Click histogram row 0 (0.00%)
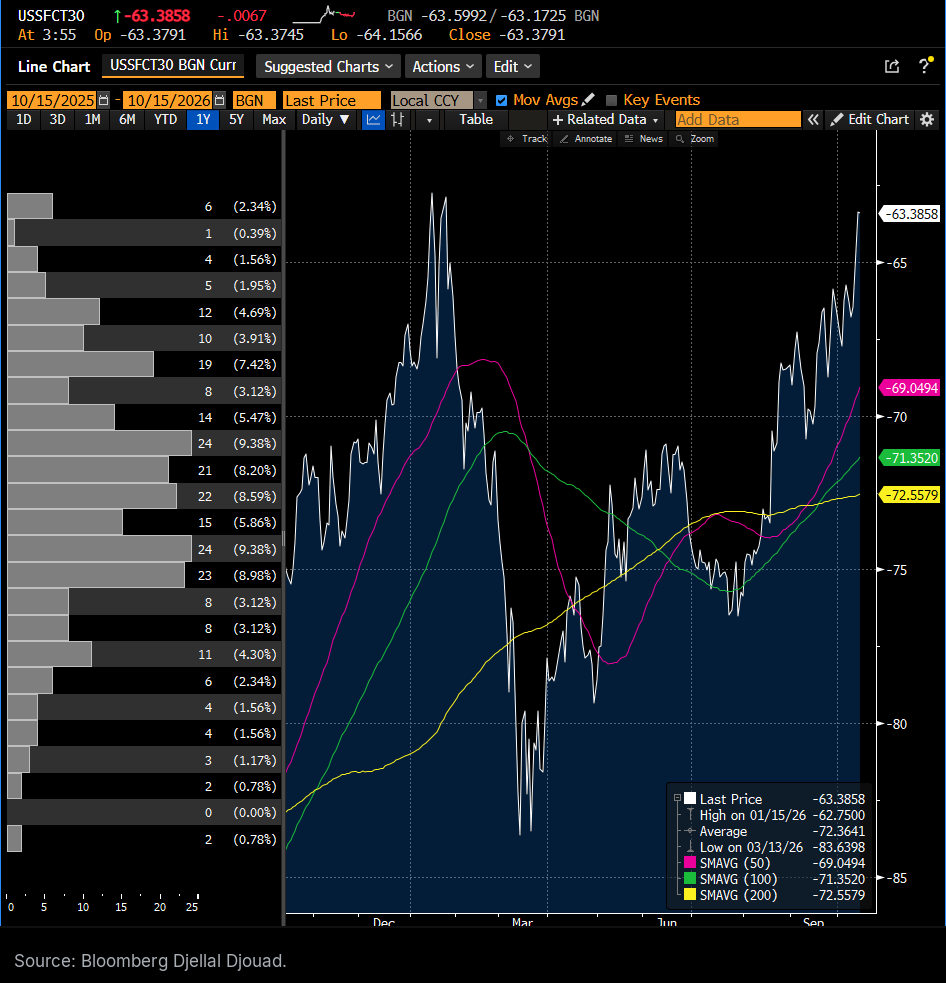The image size is (946, 983). tap(144, 812)
